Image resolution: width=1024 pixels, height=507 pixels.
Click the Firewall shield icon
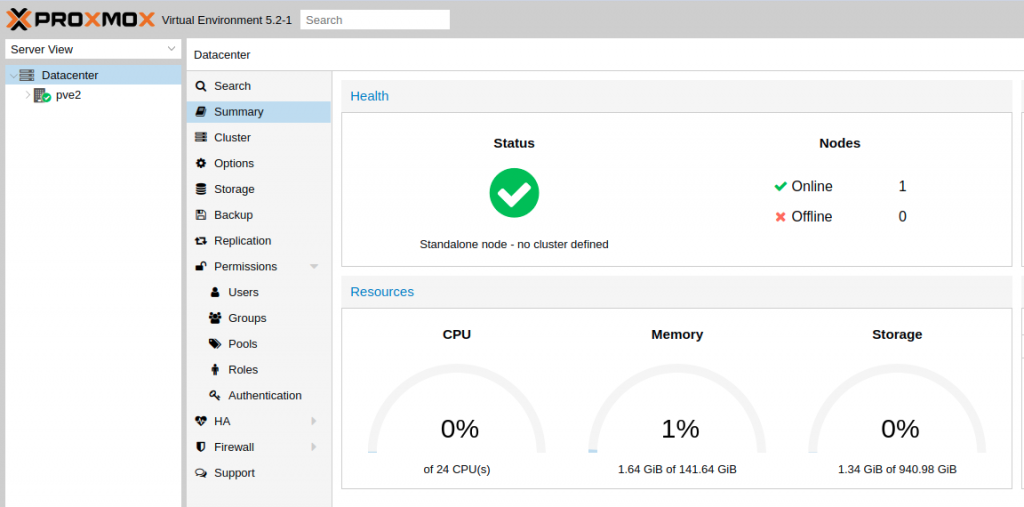pos(201,447)
